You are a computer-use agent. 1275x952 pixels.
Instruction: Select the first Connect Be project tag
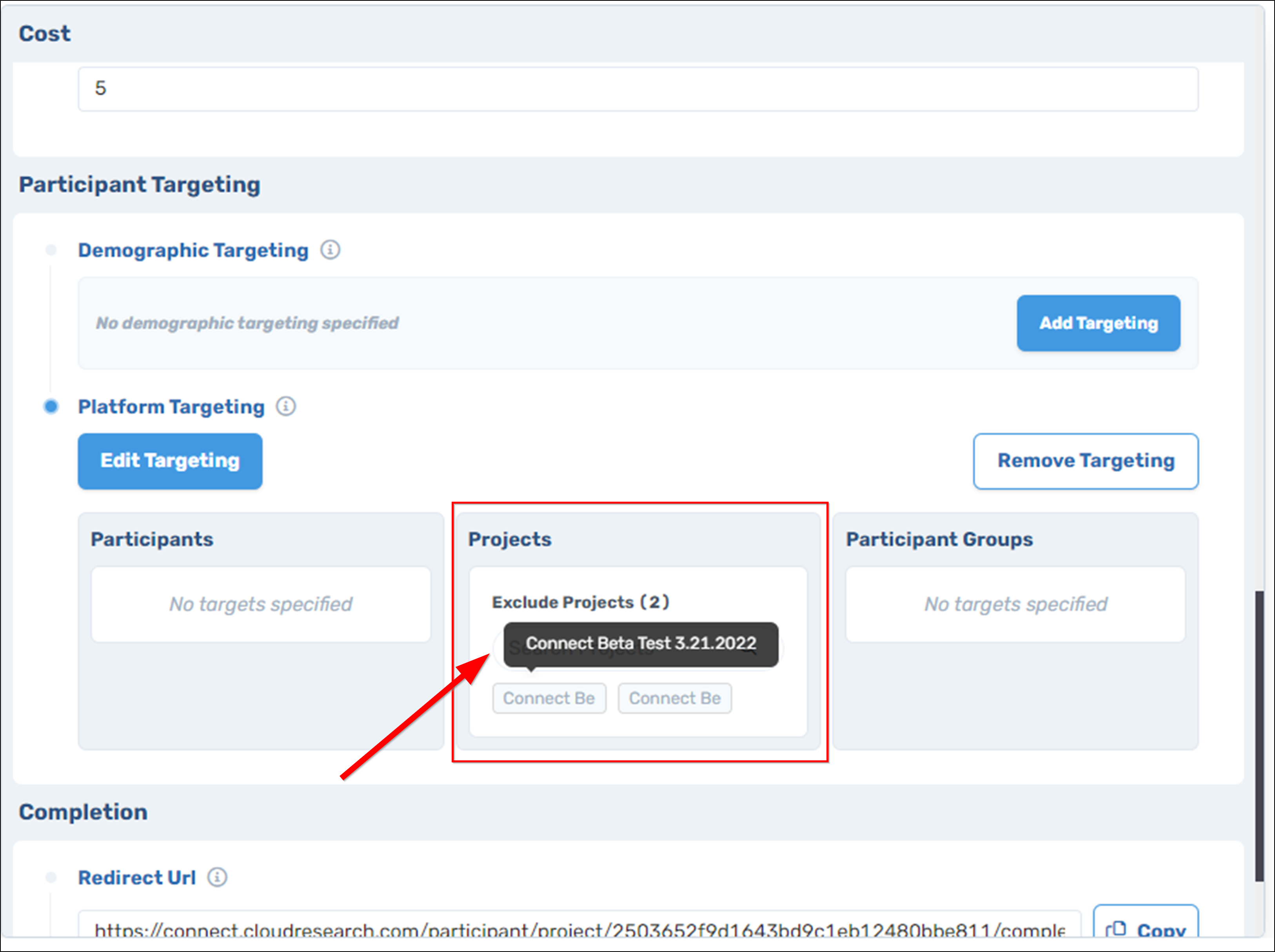click(x=549, y=698)
